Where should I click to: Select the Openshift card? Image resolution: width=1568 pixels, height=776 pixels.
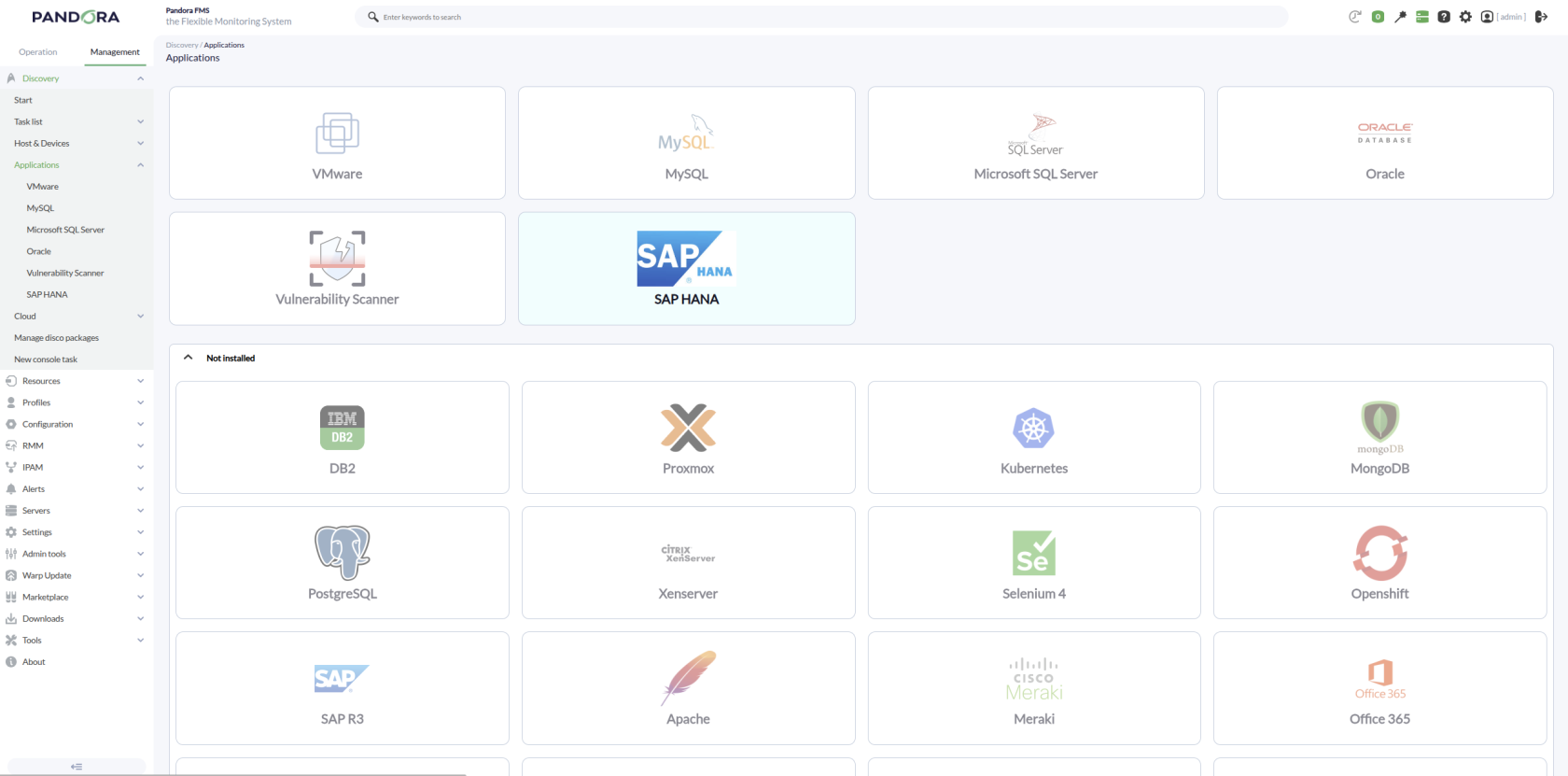point(1380,562)
